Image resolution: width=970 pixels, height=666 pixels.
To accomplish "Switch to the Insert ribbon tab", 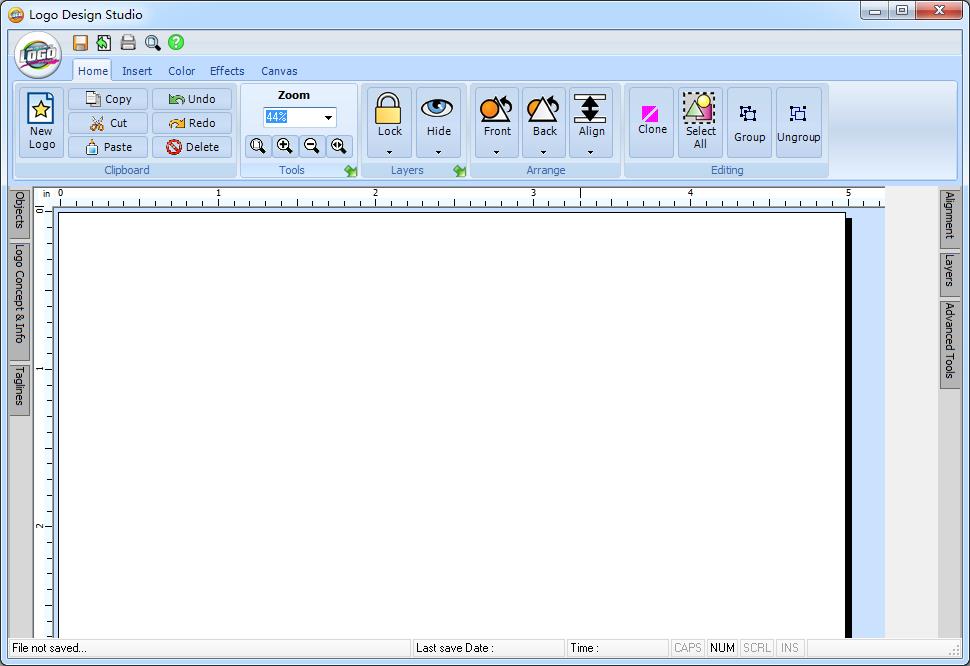I will point(137,71).
